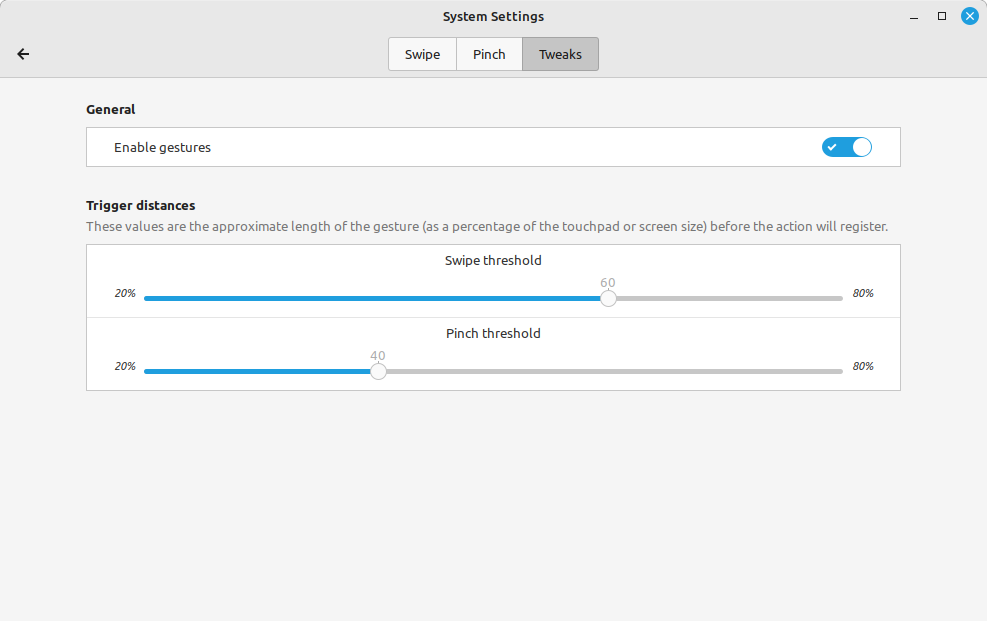Switch to the Pinch tab
Screen dimensions: 987x621
click(x=489, y=54)
